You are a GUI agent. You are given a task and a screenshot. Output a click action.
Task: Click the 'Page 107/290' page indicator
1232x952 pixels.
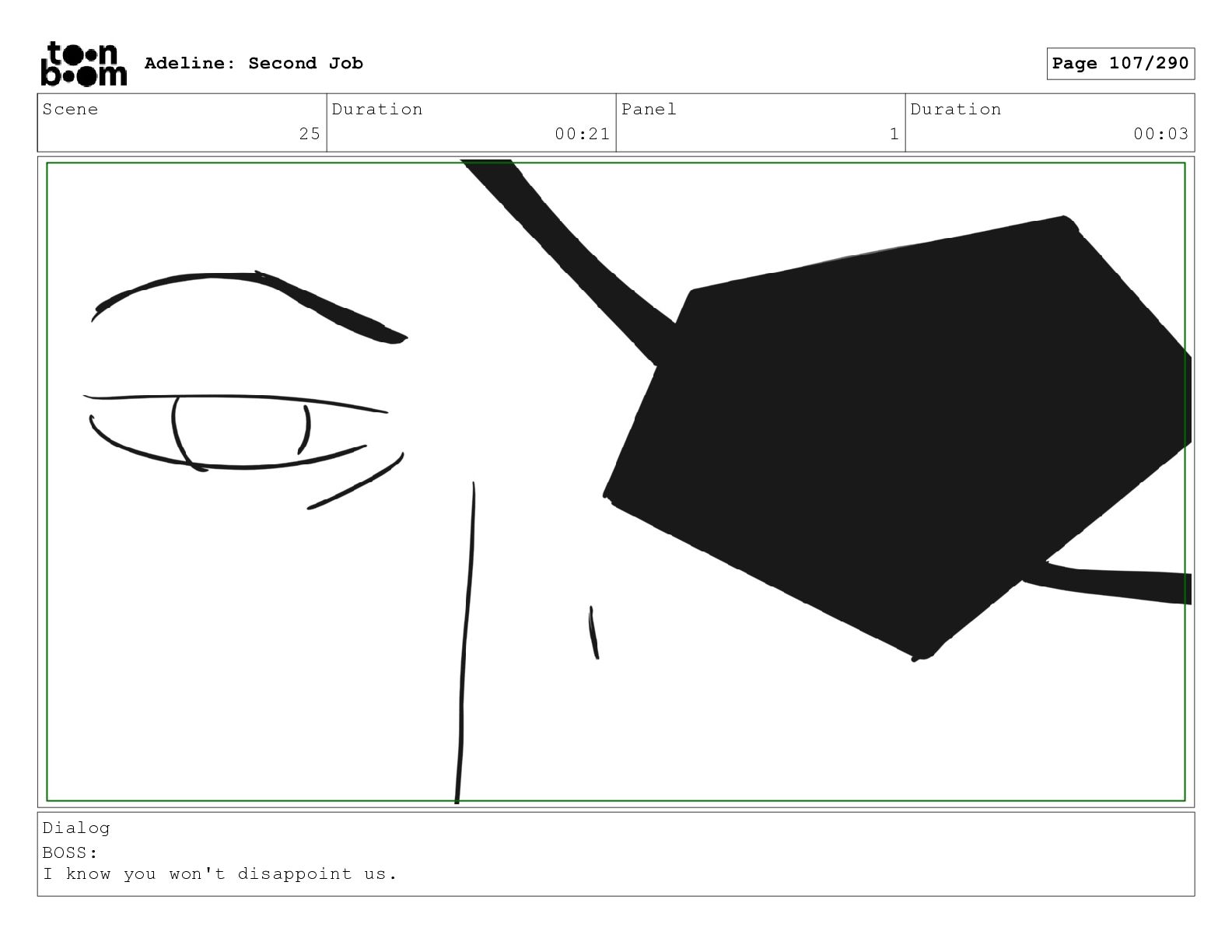click(1120, 64)
